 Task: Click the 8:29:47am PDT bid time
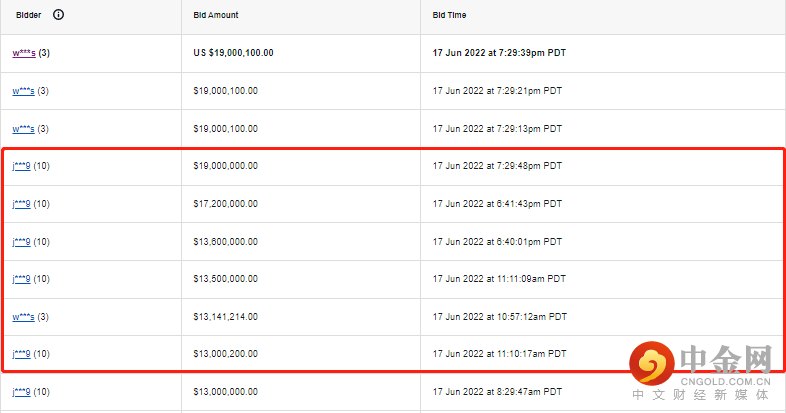(x=497, y=391)
